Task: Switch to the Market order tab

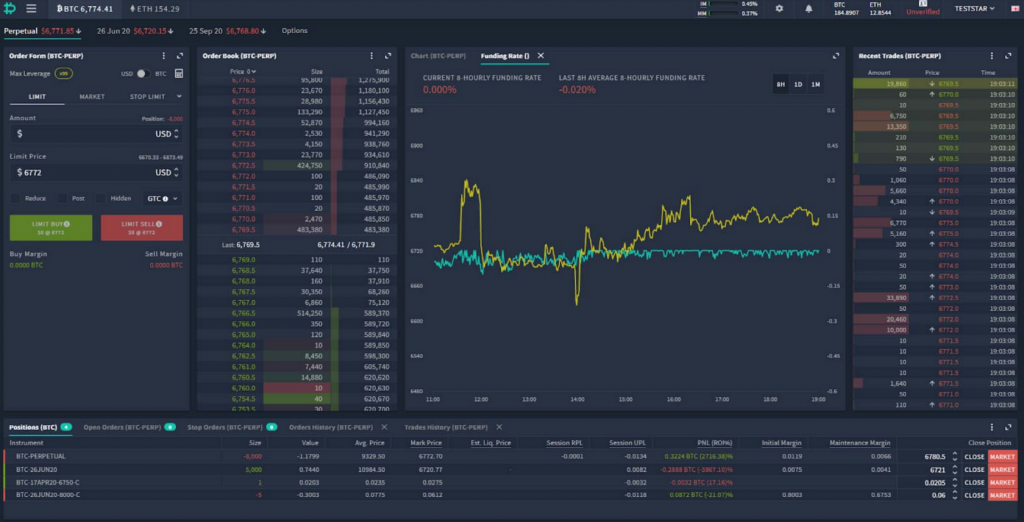Action: tap(92, 97)
